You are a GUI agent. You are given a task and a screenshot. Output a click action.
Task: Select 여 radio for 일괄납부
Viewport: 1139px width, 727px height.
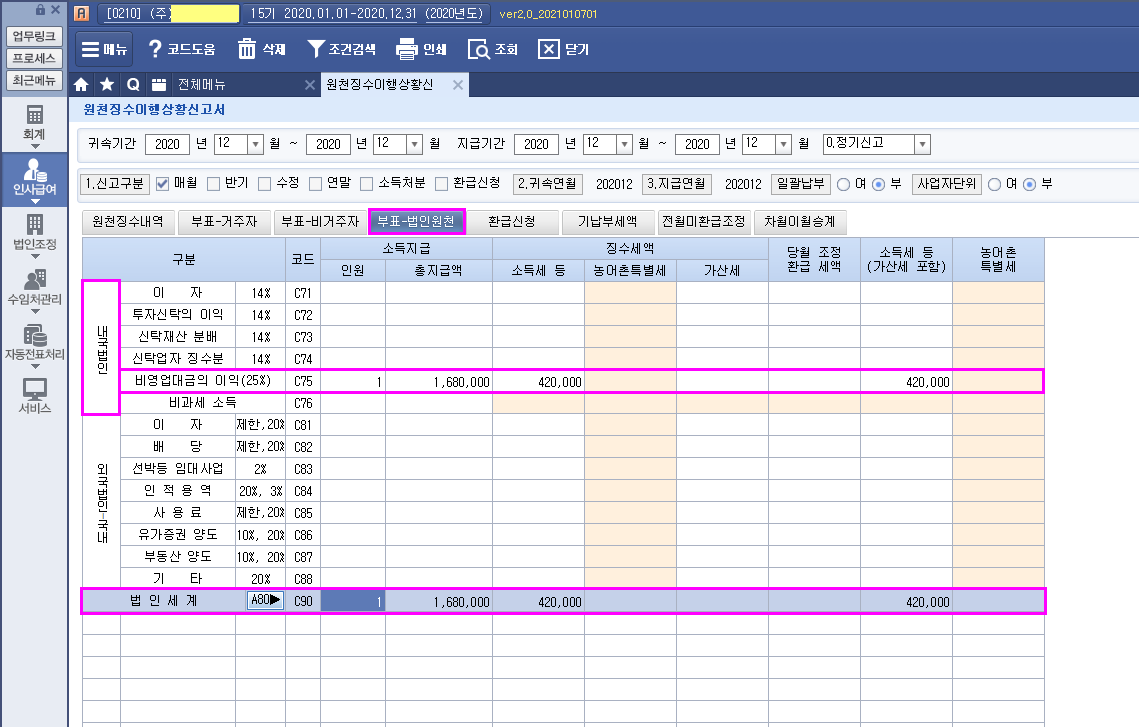point(844,184)
